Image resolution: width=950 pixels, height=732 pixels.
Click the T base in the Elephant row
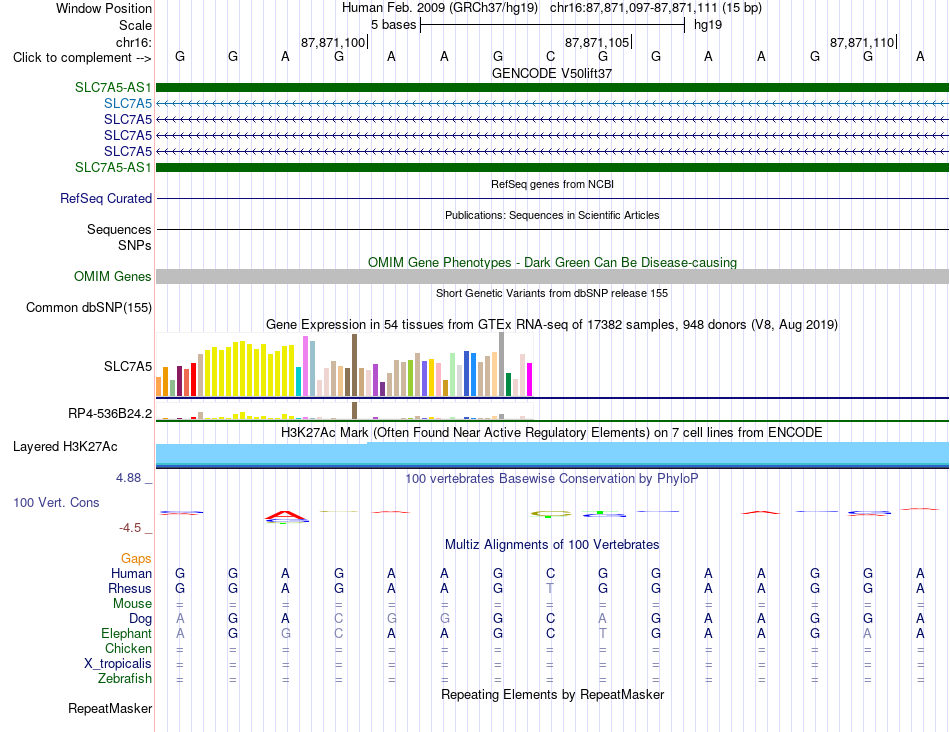[x=603, y=633]
